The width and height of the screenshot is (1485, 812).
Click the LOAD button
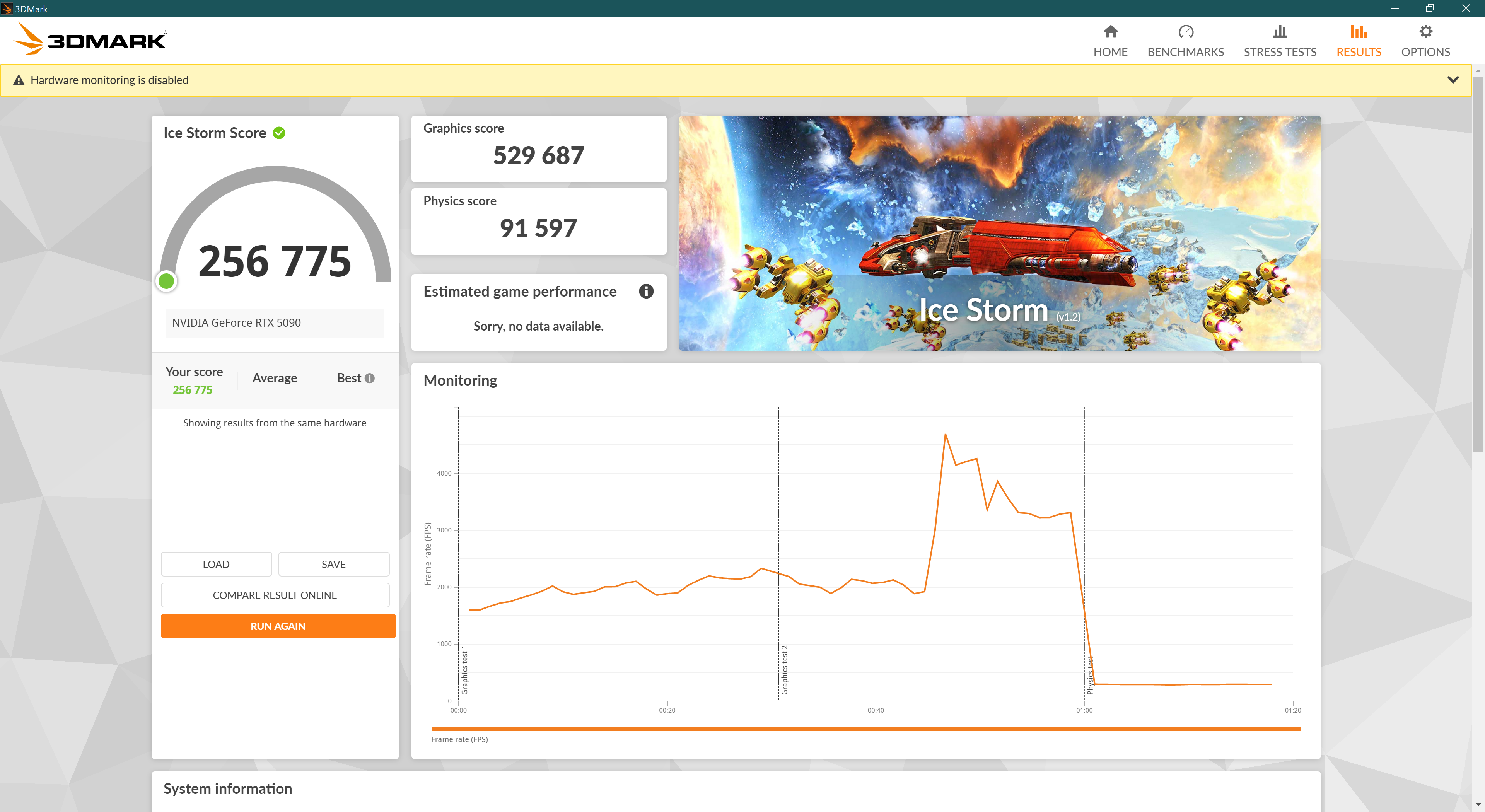click(216, 564)
